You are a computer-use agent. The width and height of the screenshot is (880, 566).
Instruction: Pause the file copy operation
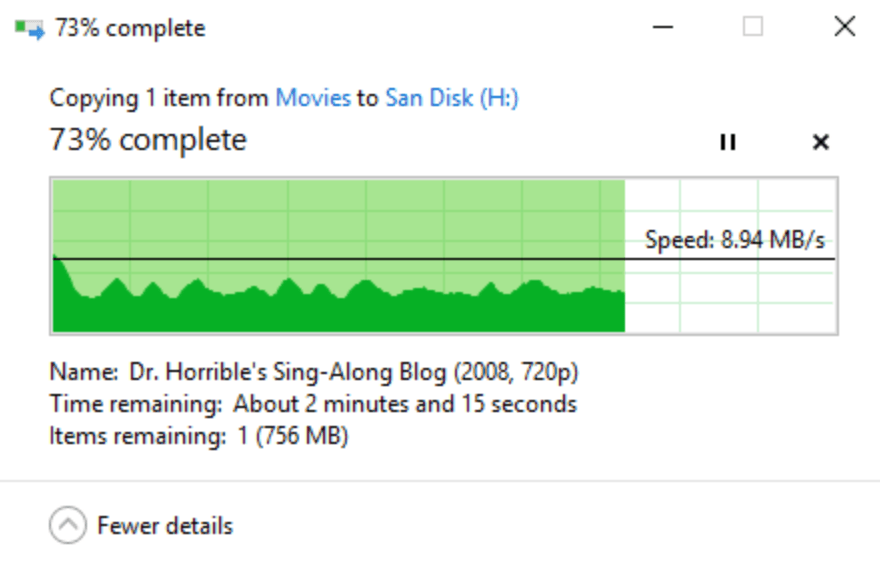click(x=727, y=142)
